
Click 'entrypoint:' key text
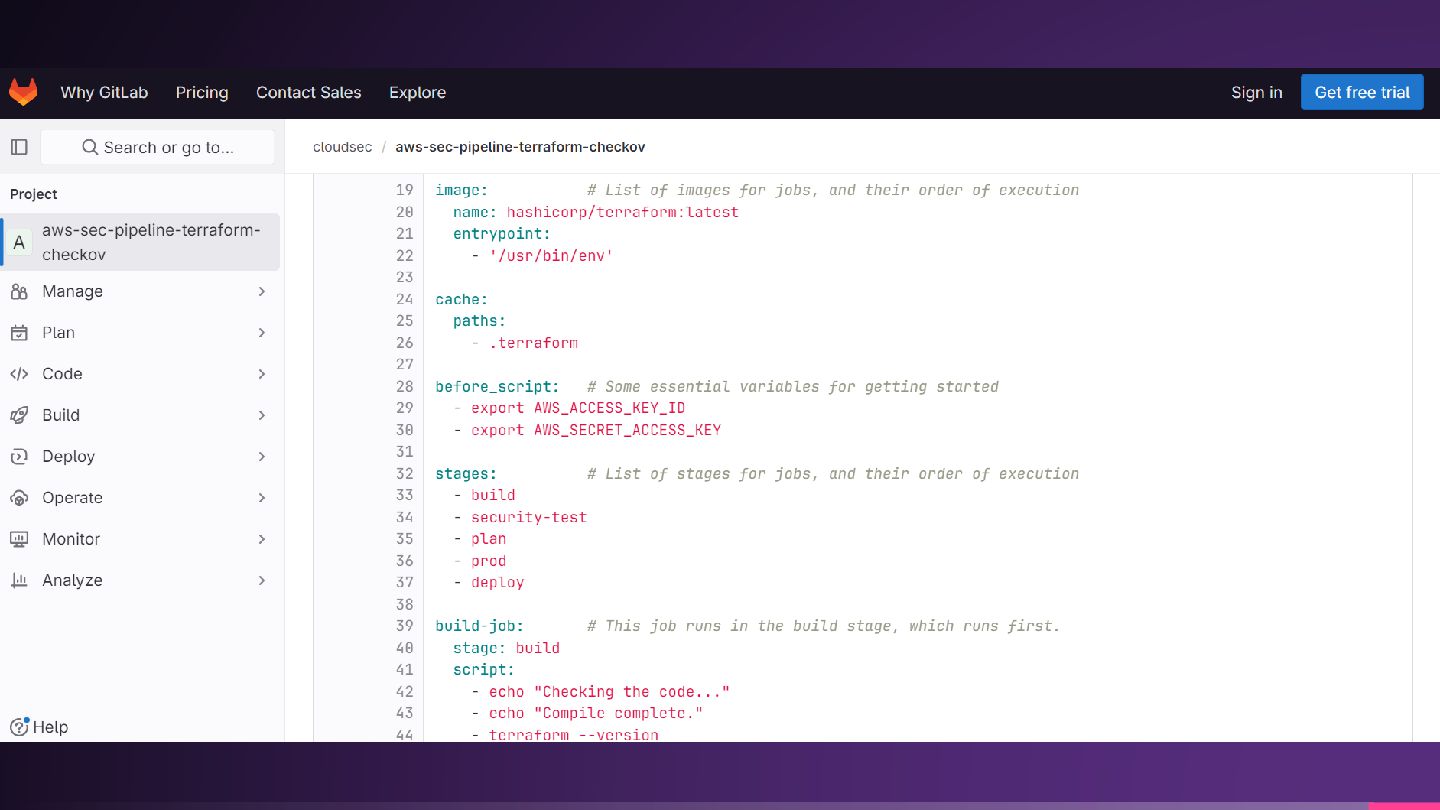pyautogui.click(x=502, y=234)
